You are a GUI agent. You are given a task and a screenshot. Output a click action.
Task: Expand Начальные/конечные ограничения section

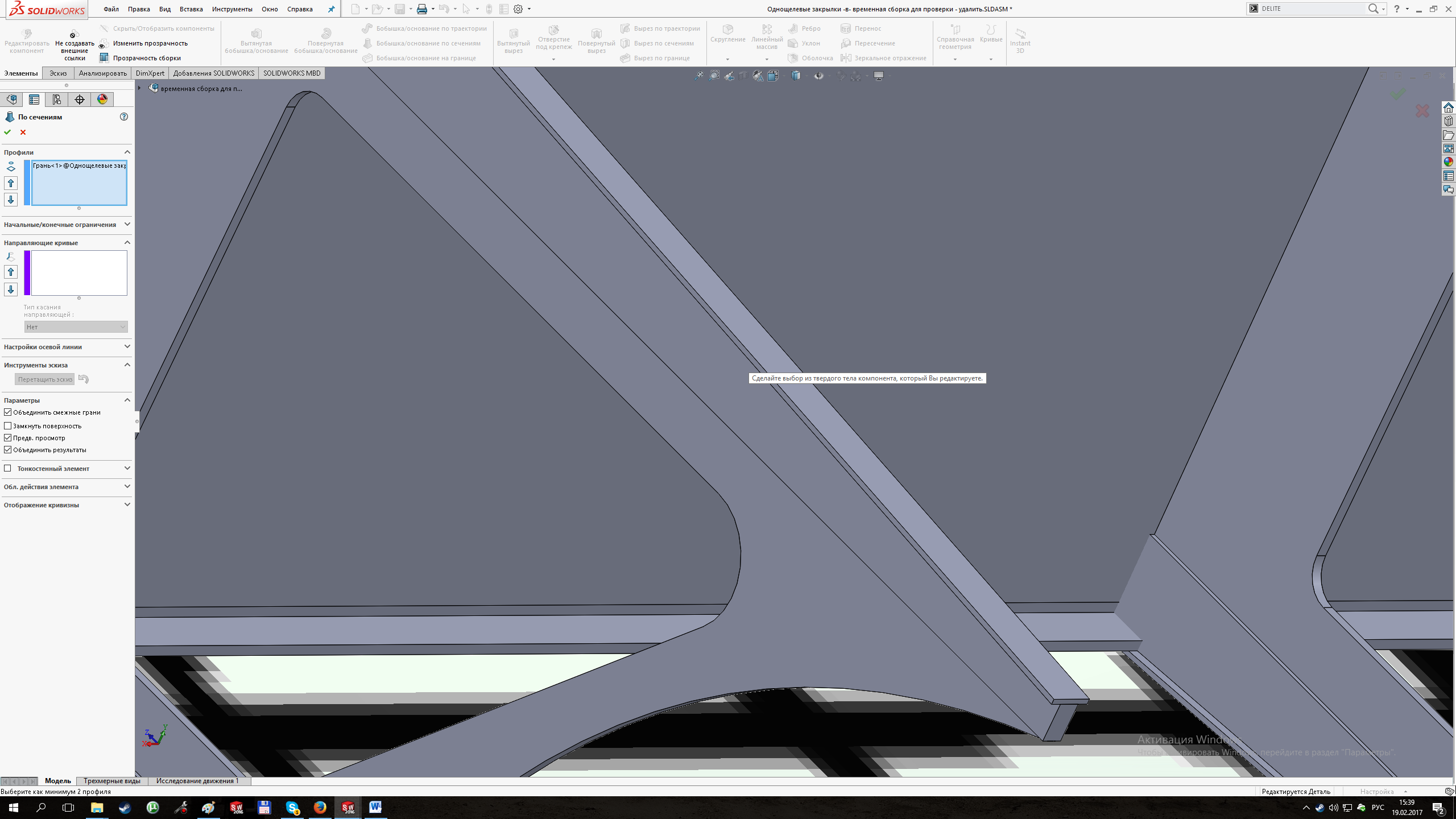pyautogui.click(x=127, y=224)
